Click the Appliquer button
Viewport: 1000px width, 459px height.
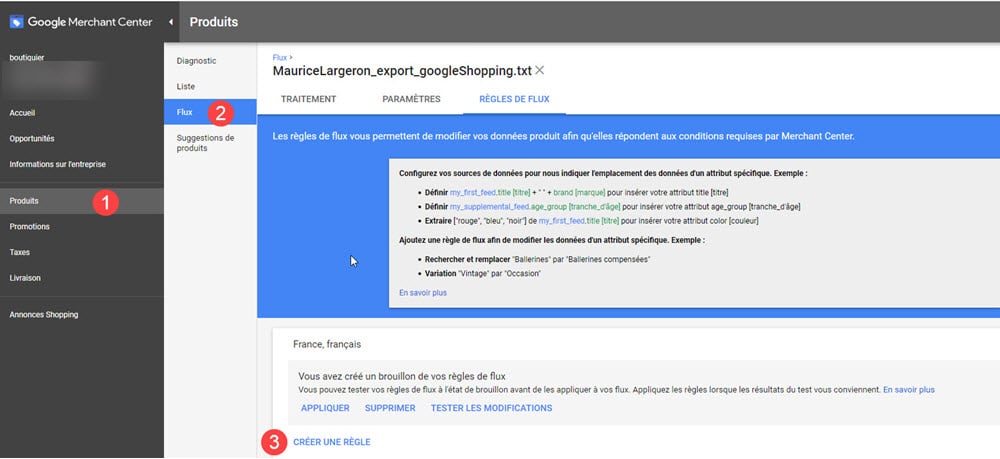pyautogui.click(x=325, y=408)
